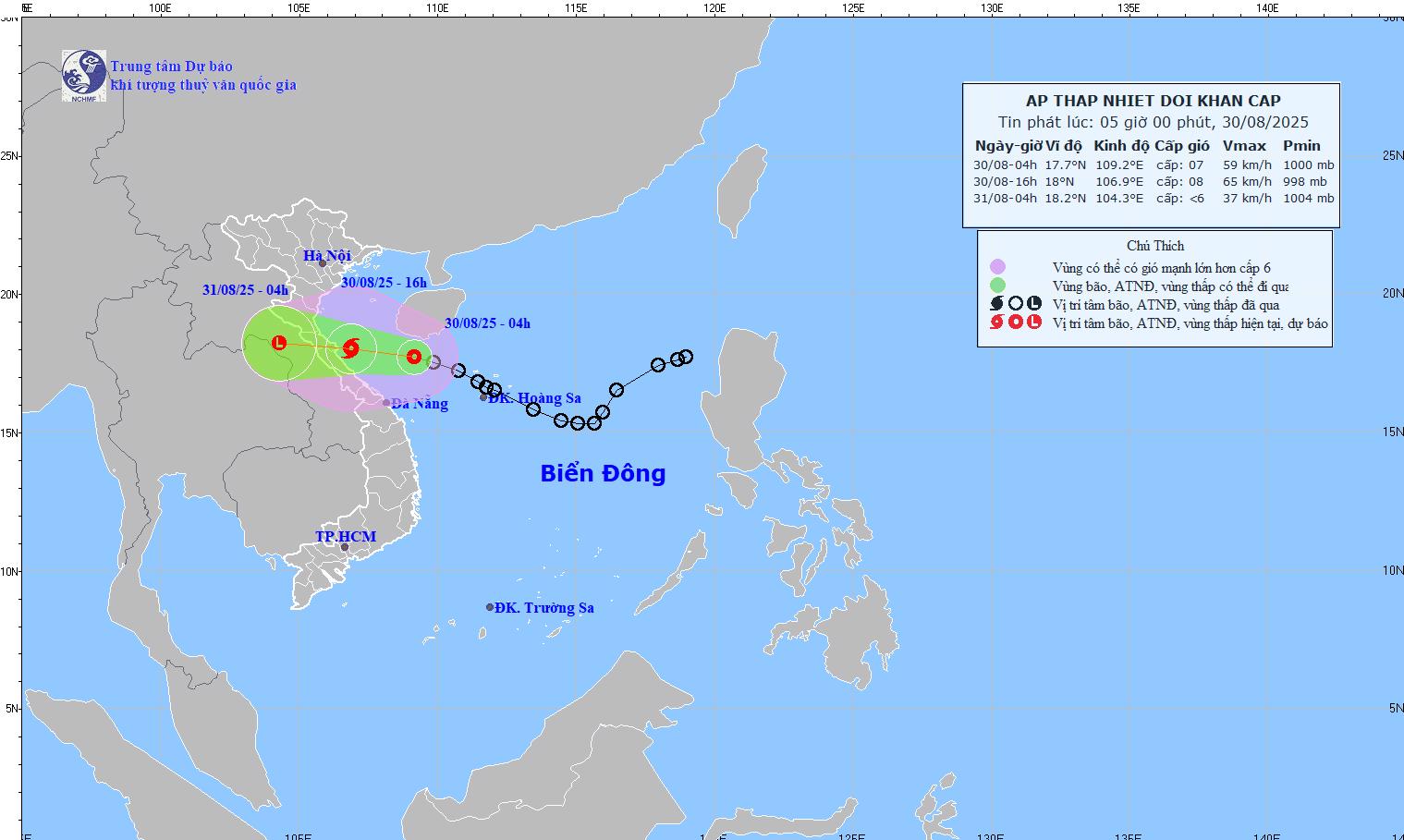
Task: Click the Chú Thích legend heading
Action: pos(1154,246)
